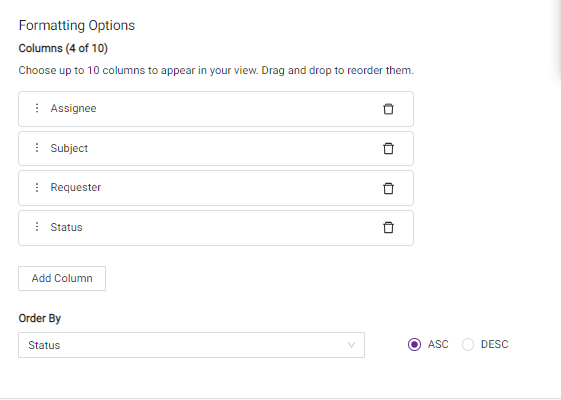Click the Status column name in list
The height and width of the screenshot is (400, 561).
point(66,227)
